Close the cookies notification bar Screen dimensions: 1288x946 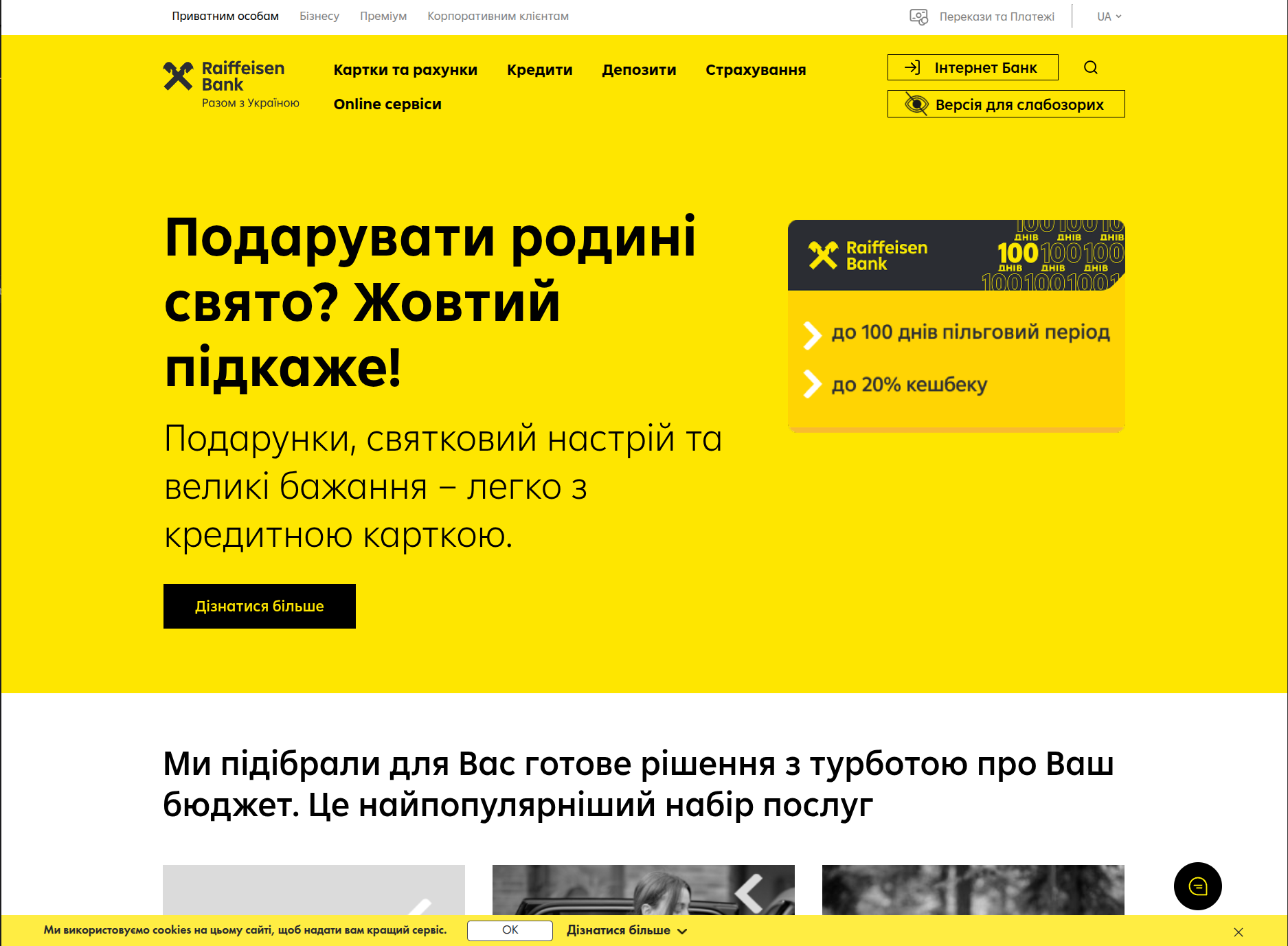[x=1239, y=932]
